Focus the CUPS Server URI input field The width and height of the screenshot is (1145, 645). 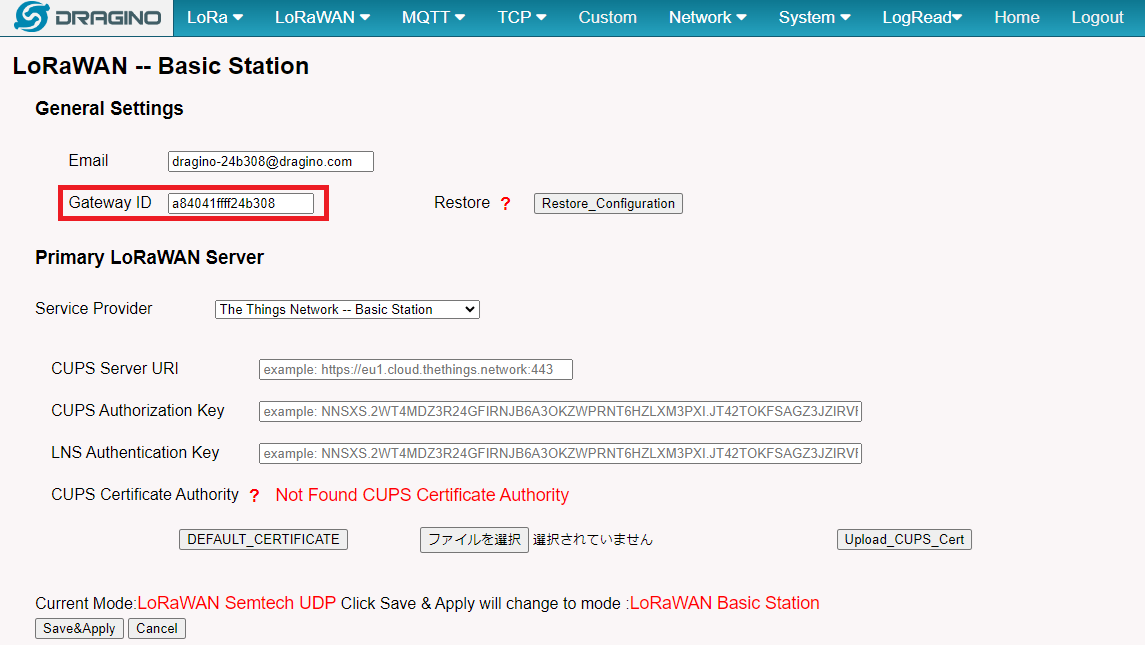tap(415, 370)
